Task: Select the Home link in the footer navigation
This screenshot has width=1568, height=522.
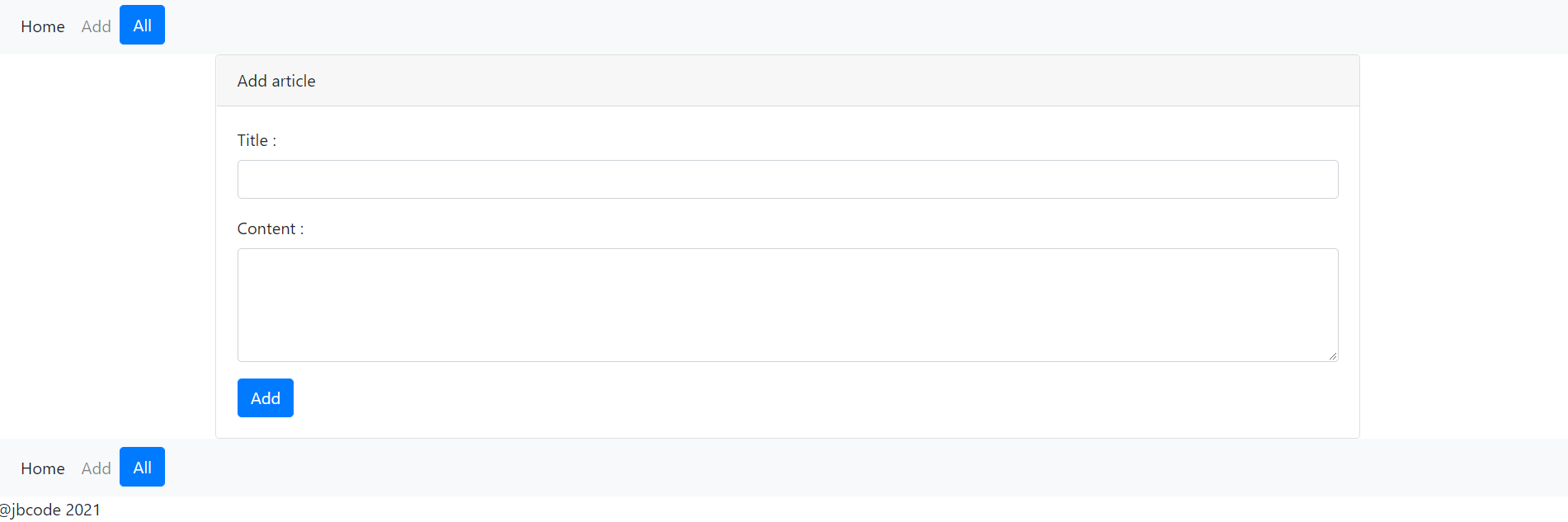Action: (42, 468)
